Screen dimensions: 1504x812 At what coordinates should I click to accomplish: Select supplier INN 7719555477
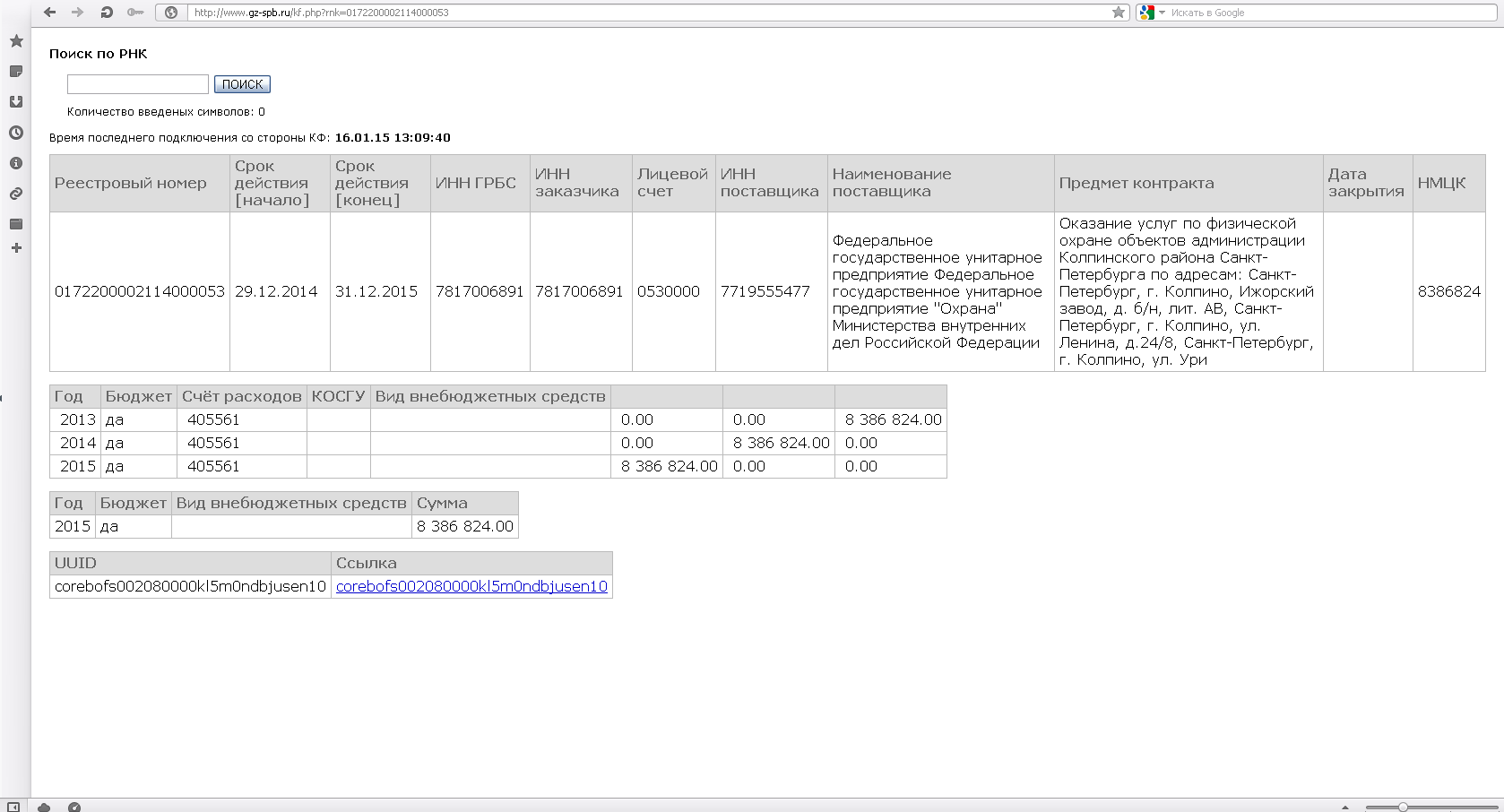point(765,291)
